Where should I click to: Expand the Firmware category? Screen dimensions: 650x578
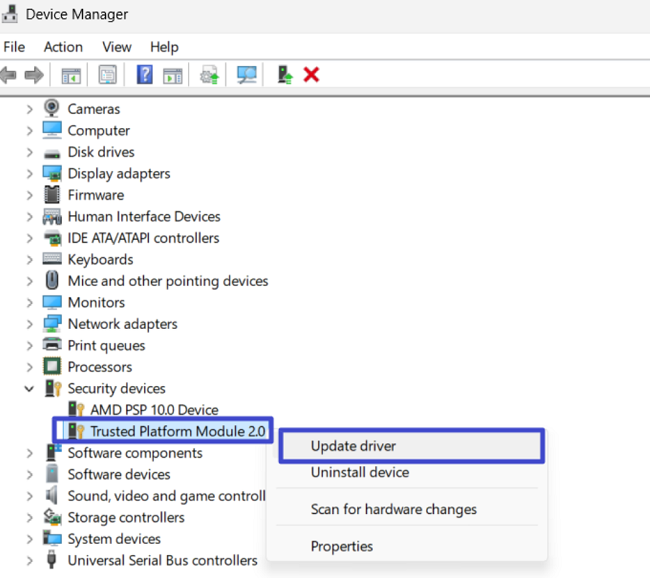(x=29, y=195)
